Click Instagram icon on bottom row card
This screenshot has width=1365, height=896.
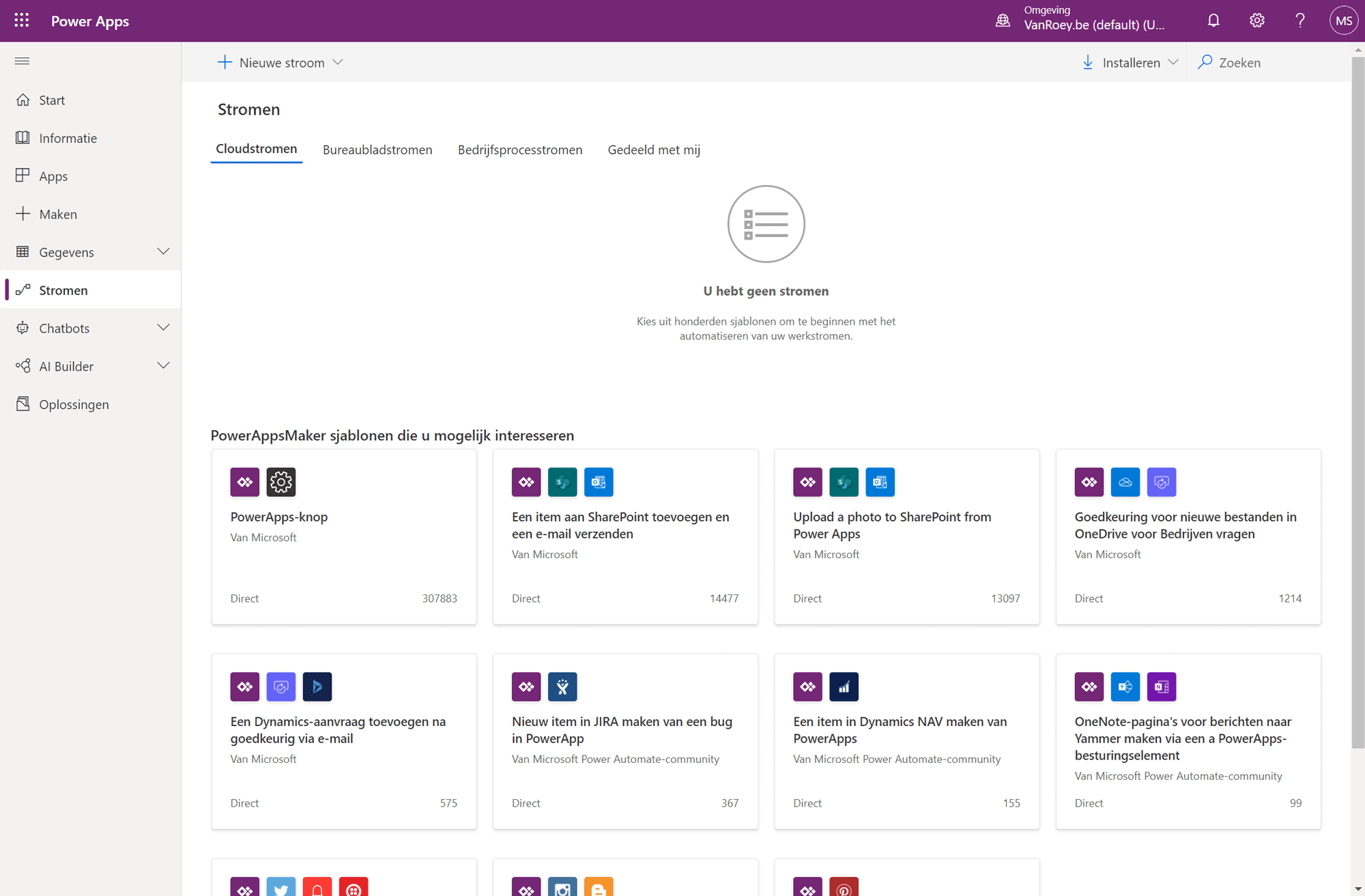(562, 886)
